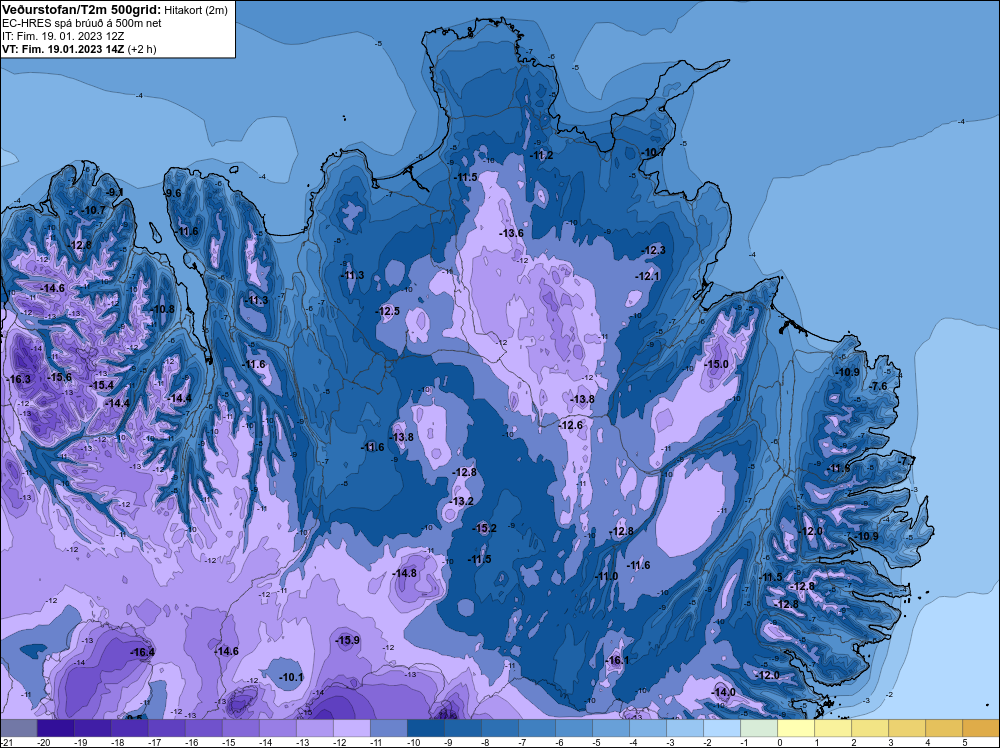This screenshot has width=1000, height=748.
Task: Select the legend swatch between -10 and -9
Action: point(425,728)
